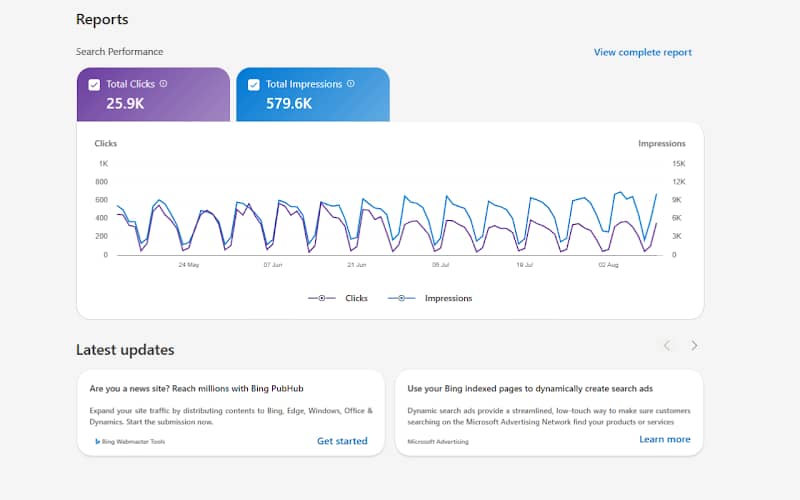This screenshot has width=800, height=500.
Task: Click Get started on PubHub card
Action: pyautogui.click(x=342, y=441)
